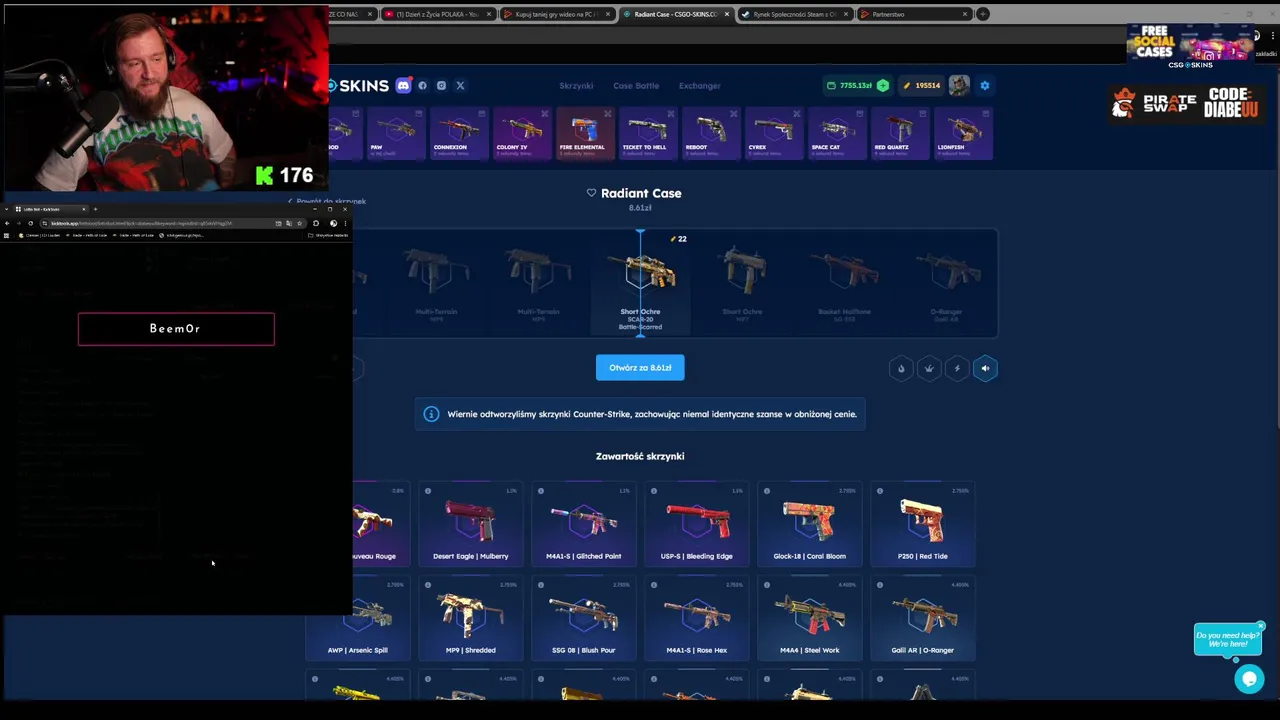Click the 'Wiernie odtworzyliśmy skrzynki' info notice
Viewport: 1280px width, 720px height.
(640, 414)
